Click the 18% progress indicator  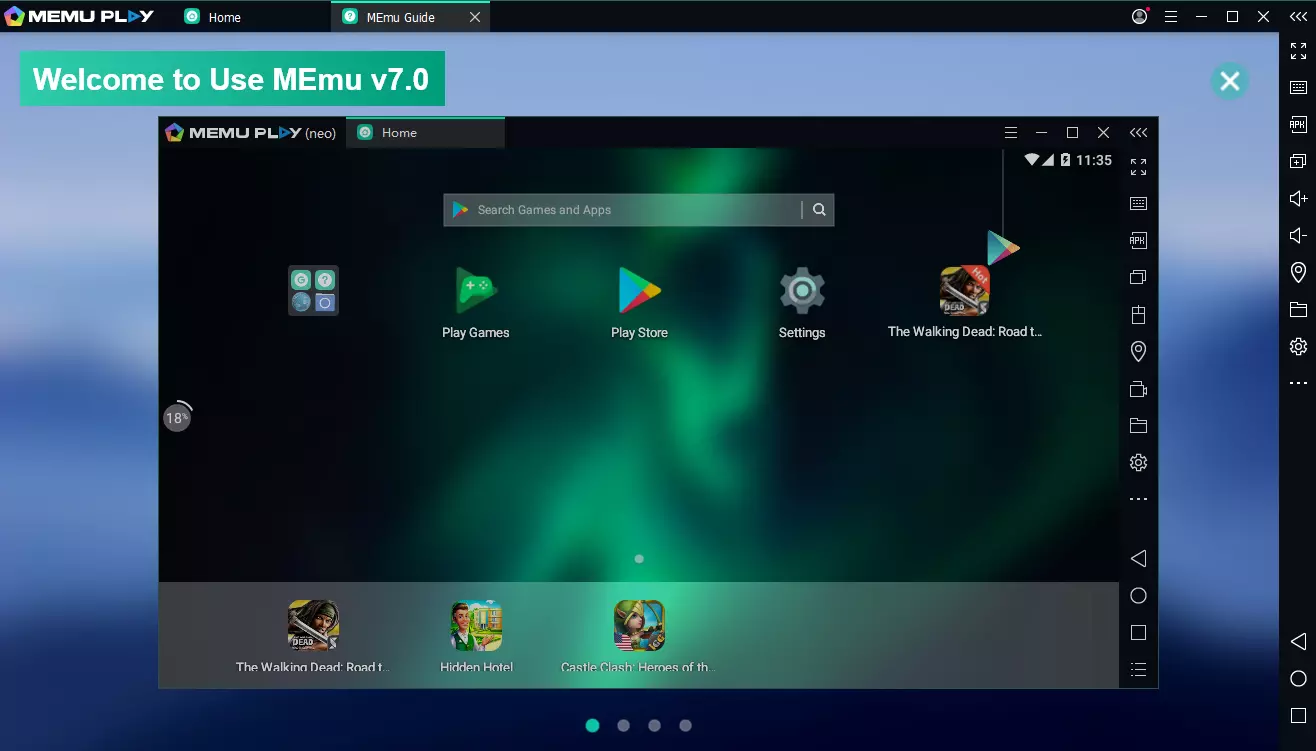pyautogui.click(x=177, y=417)
